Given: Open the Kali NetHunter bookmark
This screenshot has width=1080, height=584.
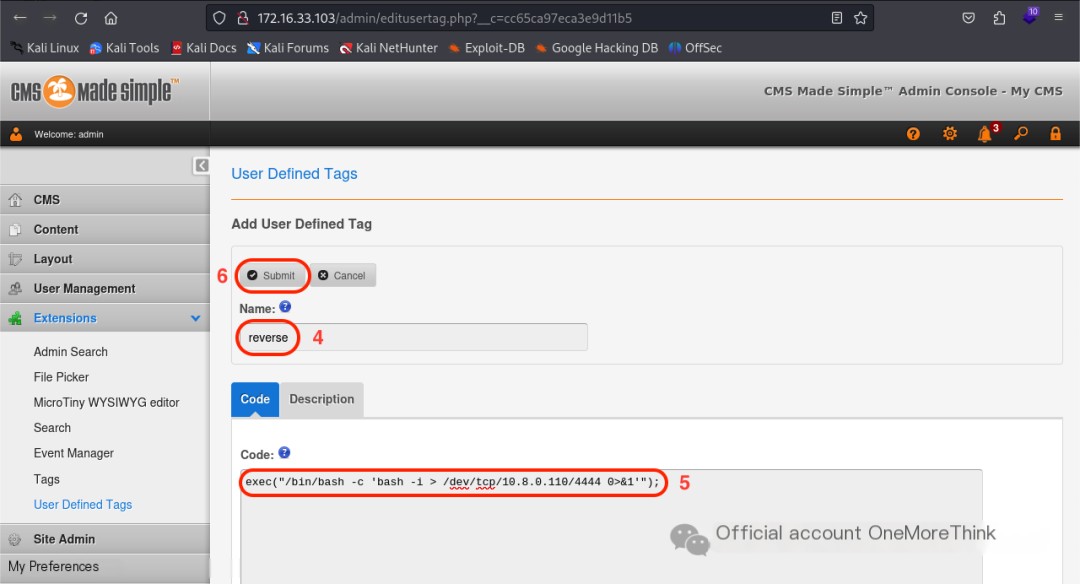Looking at the screenshot, I should tap(388, 48).
